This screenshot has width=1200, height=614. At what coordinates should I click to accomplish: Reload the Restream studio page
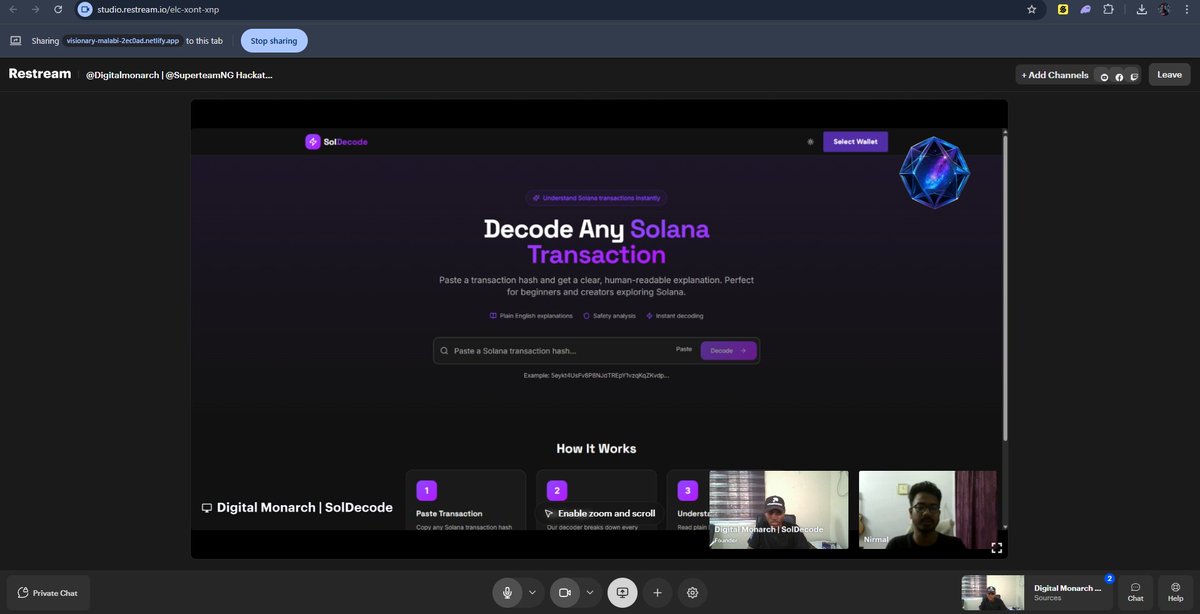(59, 9)
